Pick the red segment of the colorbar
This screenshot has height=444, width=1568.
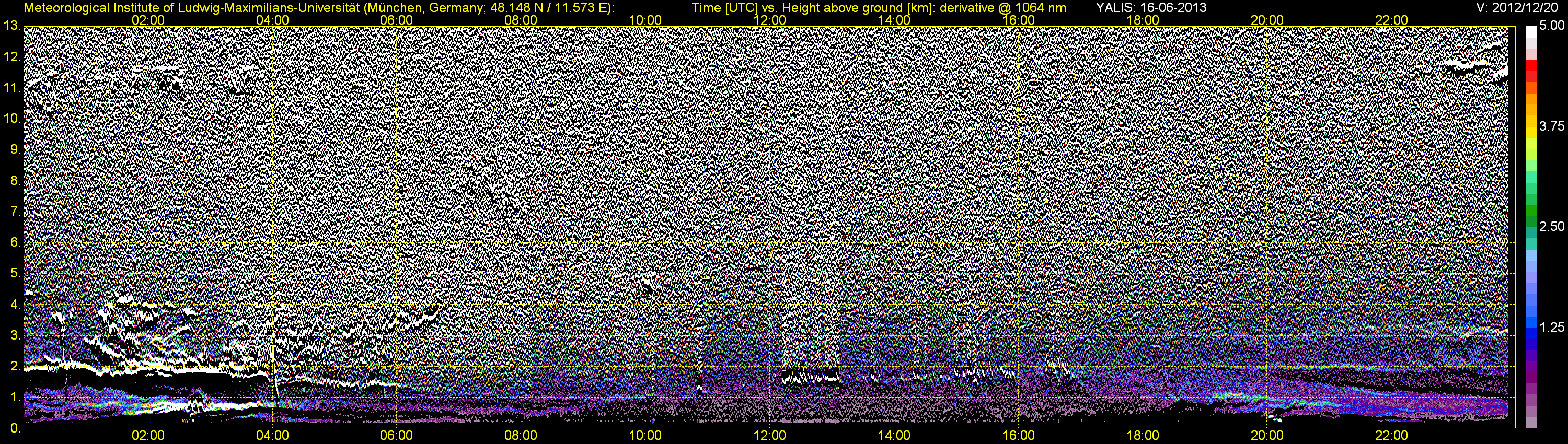[1531, 65]
